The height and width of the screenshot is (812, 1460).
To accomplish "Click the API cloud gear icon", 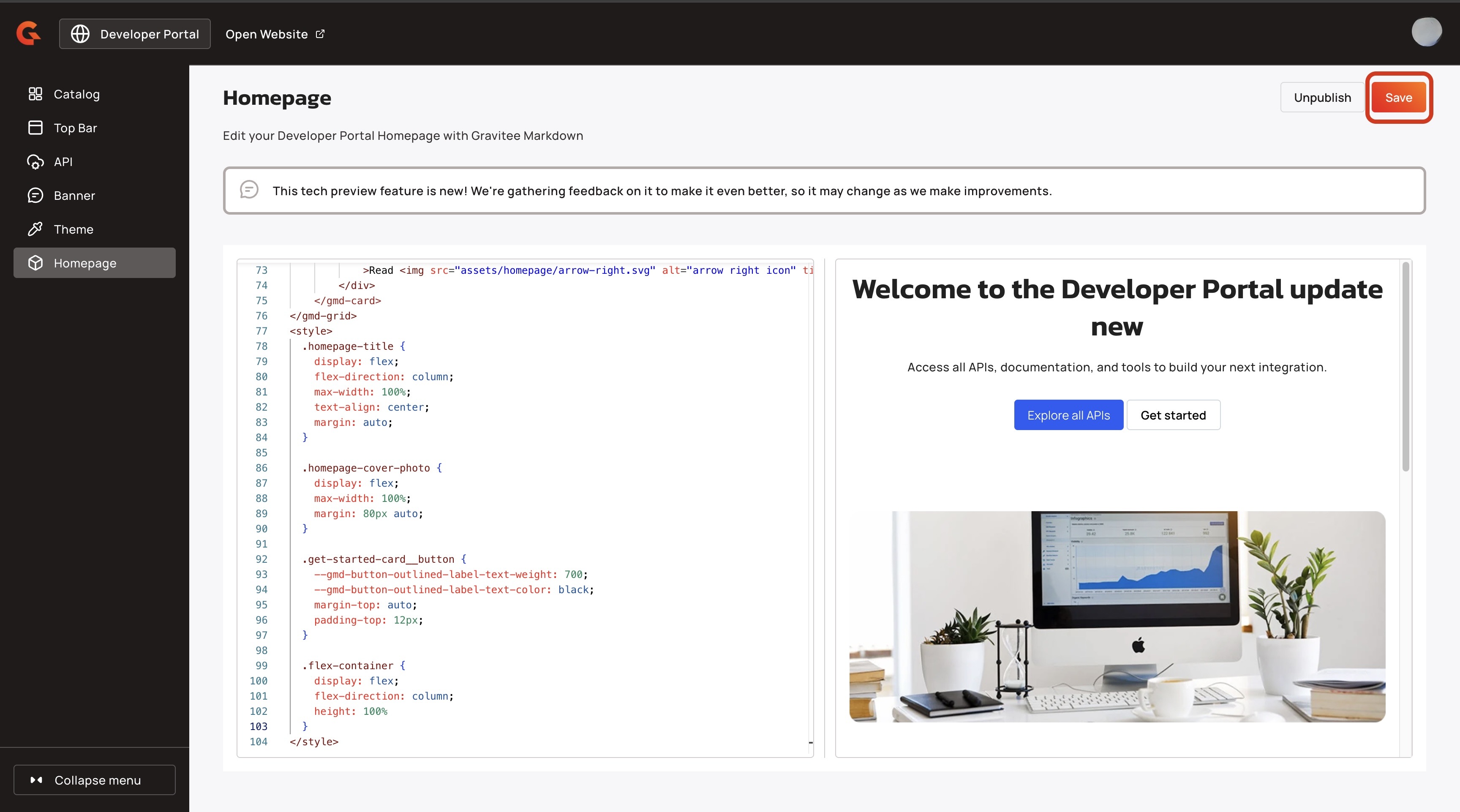I will coord(35,162).
